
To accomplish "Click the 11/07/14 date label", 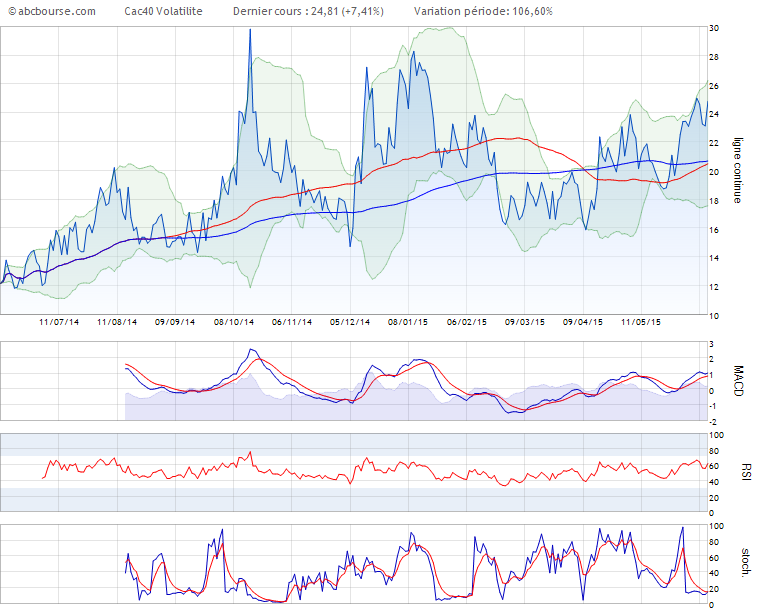I will 59,322.
